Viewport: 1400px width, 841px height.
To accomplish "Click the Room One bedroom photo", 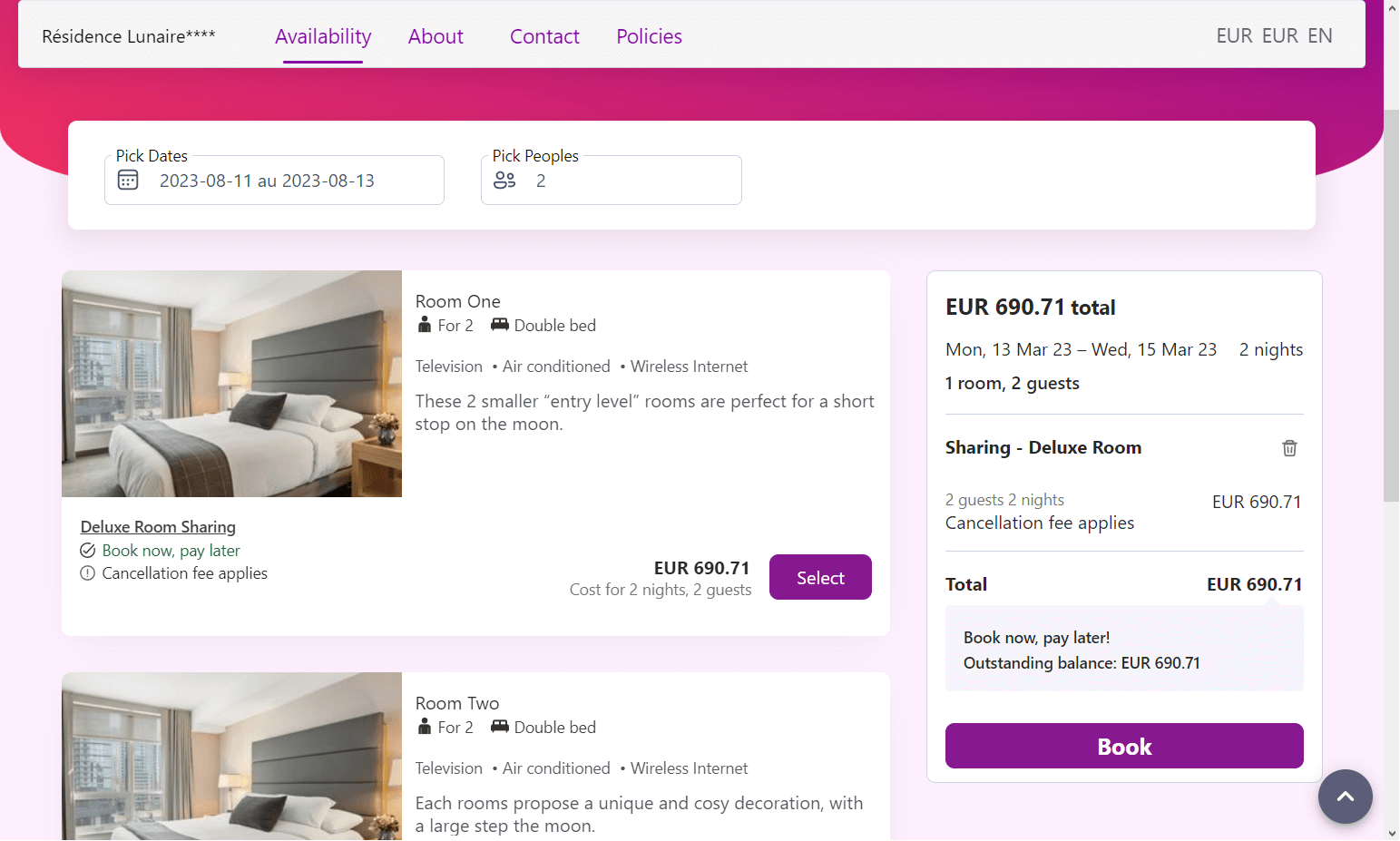I will [231, 383].
